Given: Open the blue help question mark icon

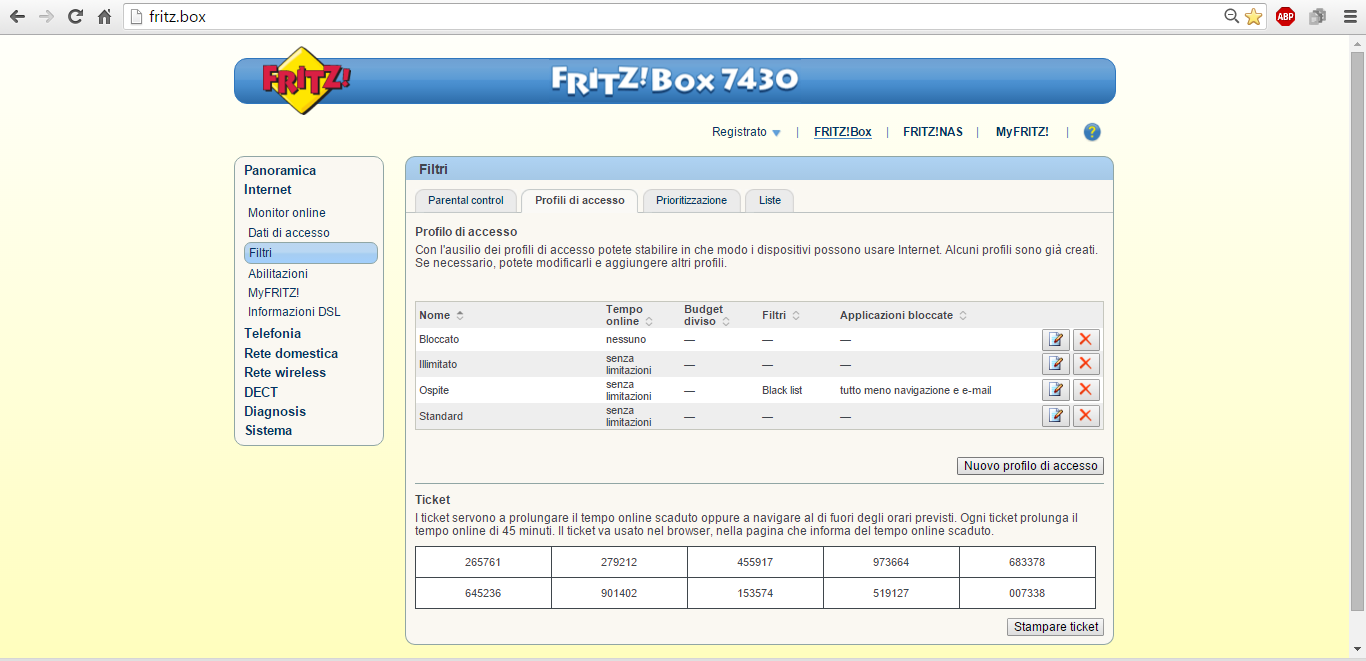Looking at the screenshot, I should click(1092, 132).
